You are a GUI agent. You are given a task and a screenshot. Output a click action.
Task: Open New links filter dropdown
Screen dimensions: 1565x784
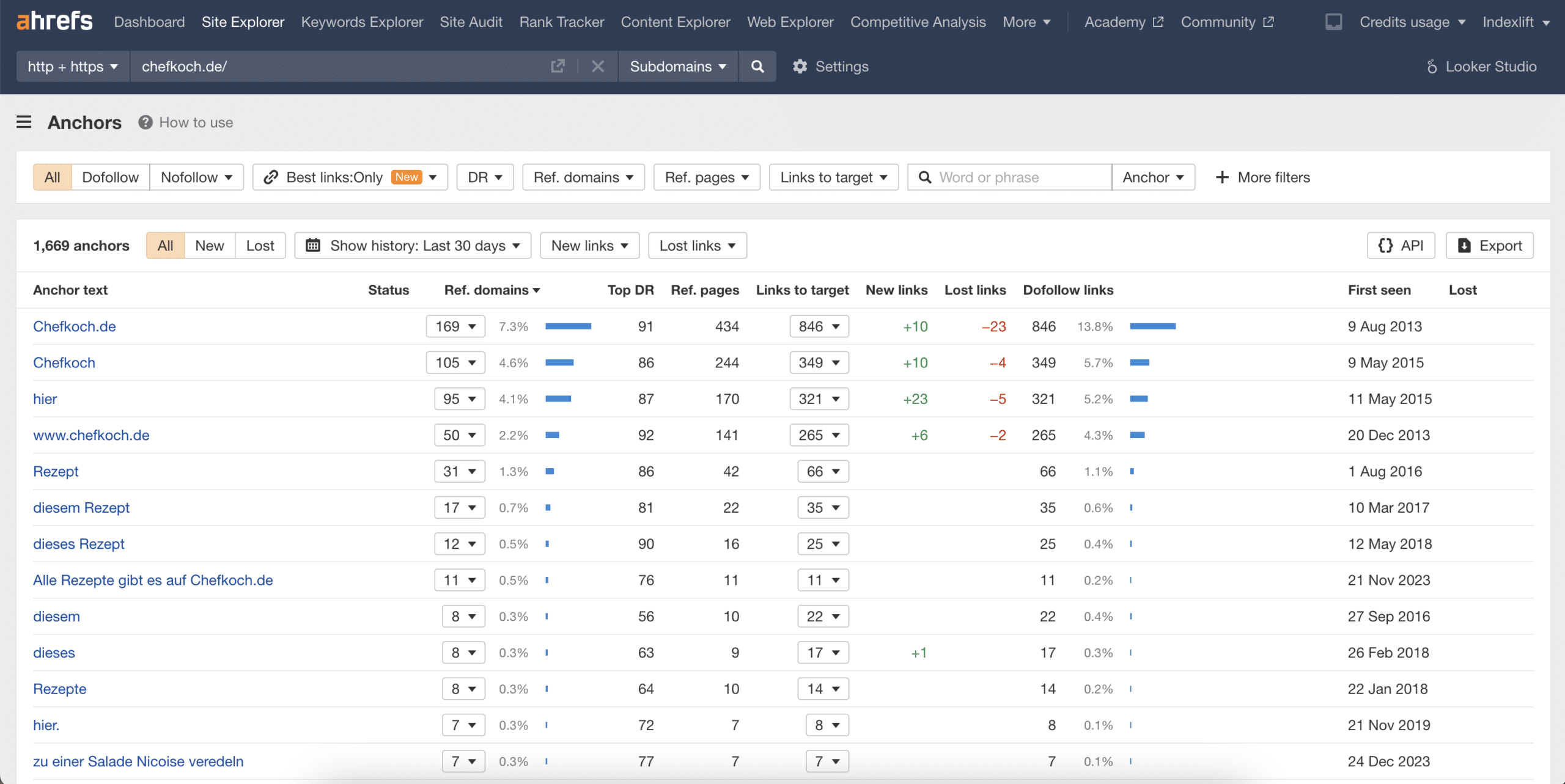coord(590,246)
